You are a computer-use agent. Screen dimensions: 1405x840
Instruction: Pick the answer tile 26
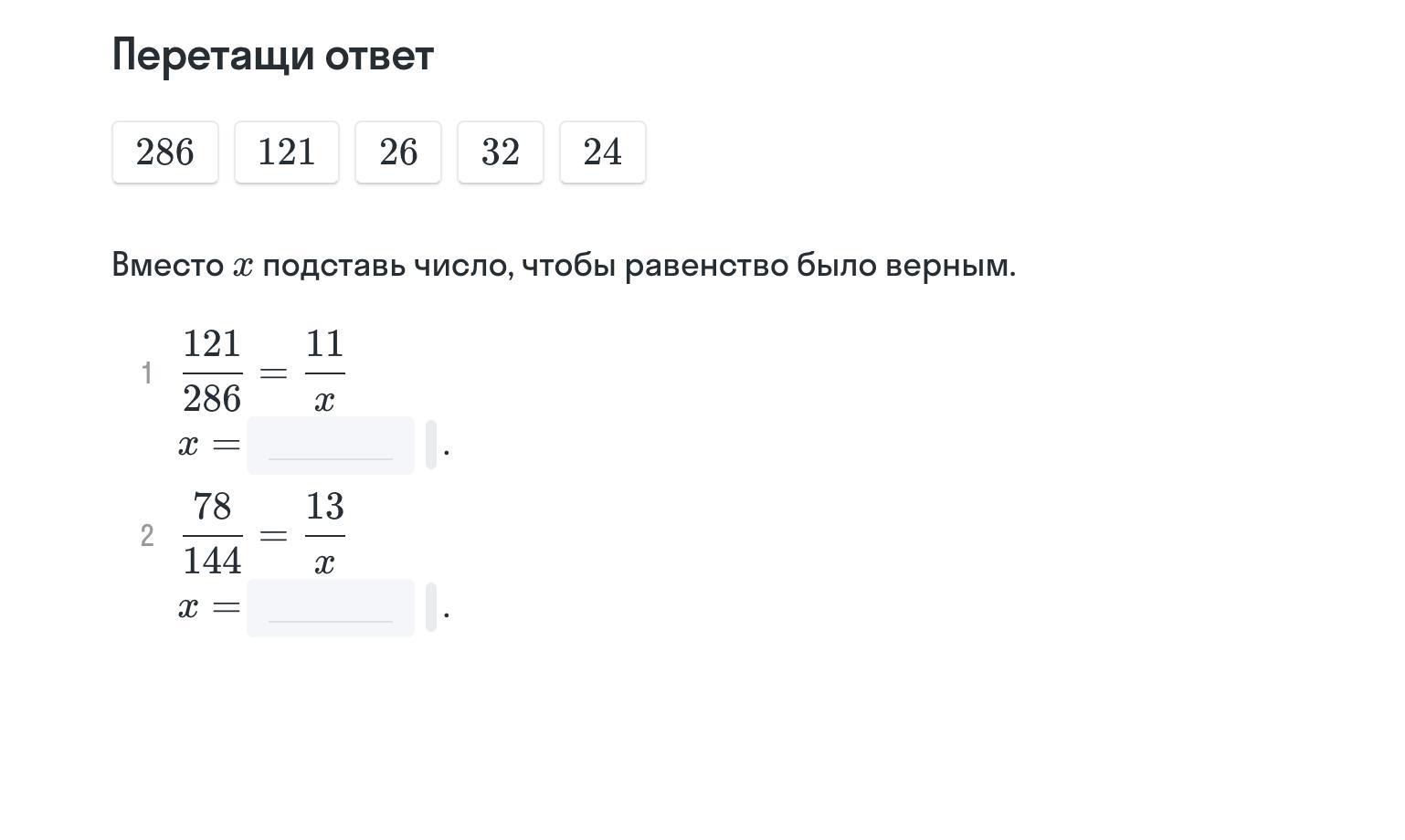(398, 152)
